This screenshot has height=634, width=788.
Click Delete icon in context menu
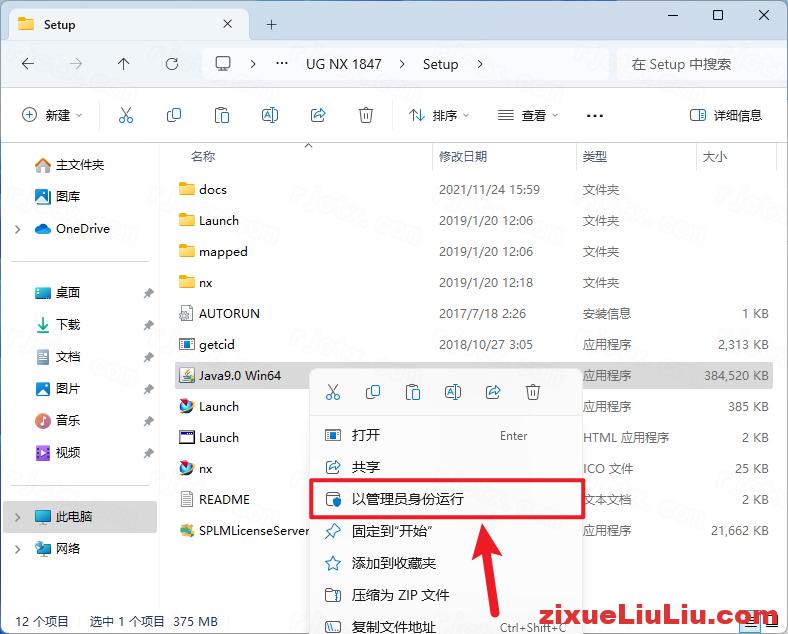tap(533, 392)
